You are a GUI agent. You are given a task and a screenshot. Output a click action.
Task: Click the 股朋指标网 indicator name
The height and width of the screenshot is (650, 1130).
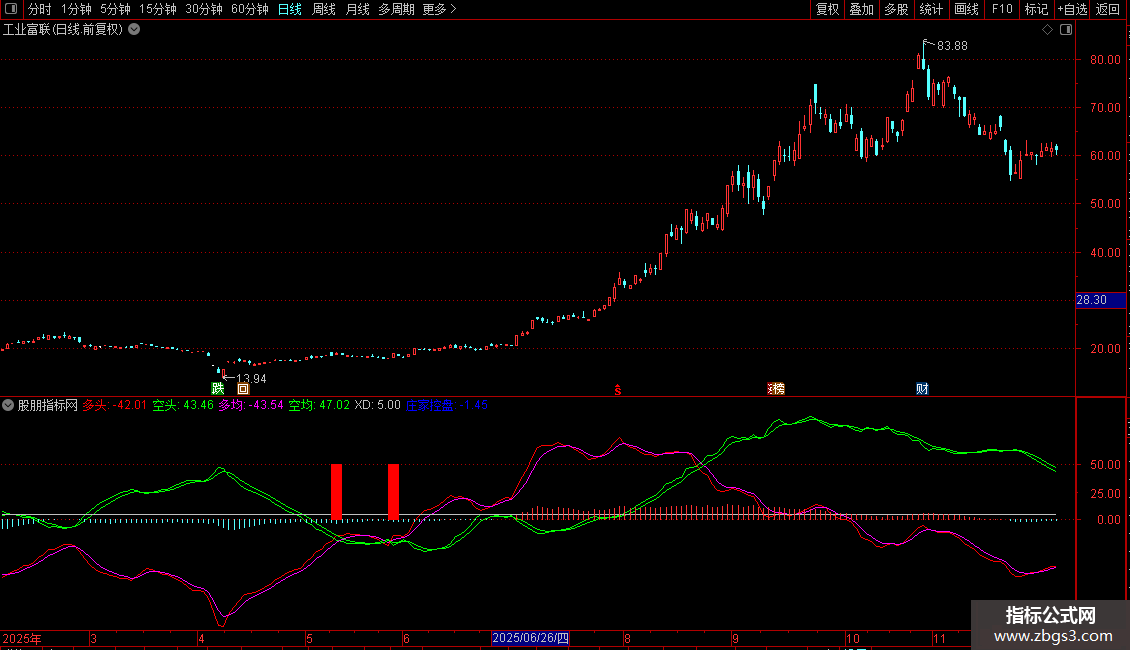[x=48, y=405]
